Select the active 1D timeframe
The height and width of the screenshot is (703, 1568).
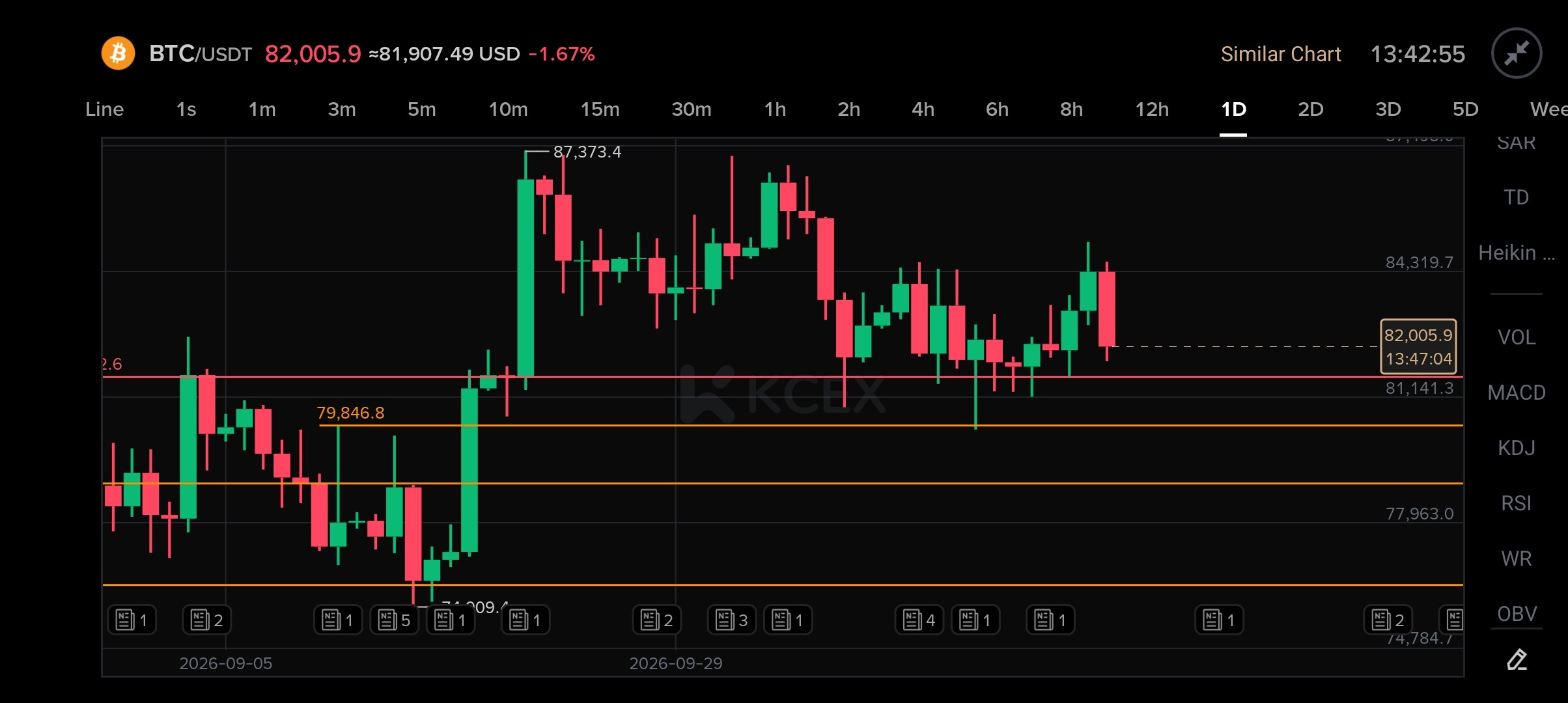click(1233, 109)
